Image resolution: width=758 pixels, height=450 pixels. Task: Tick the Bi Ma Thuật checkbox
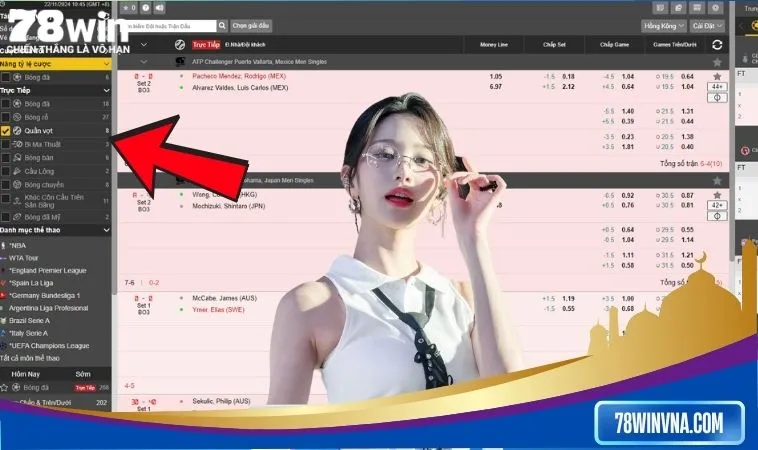(x=5, y=144)
